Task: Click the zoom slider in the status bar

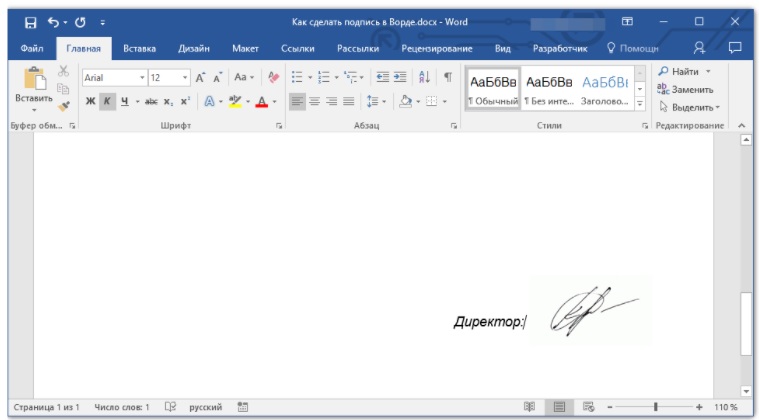Action: point(655,407)
